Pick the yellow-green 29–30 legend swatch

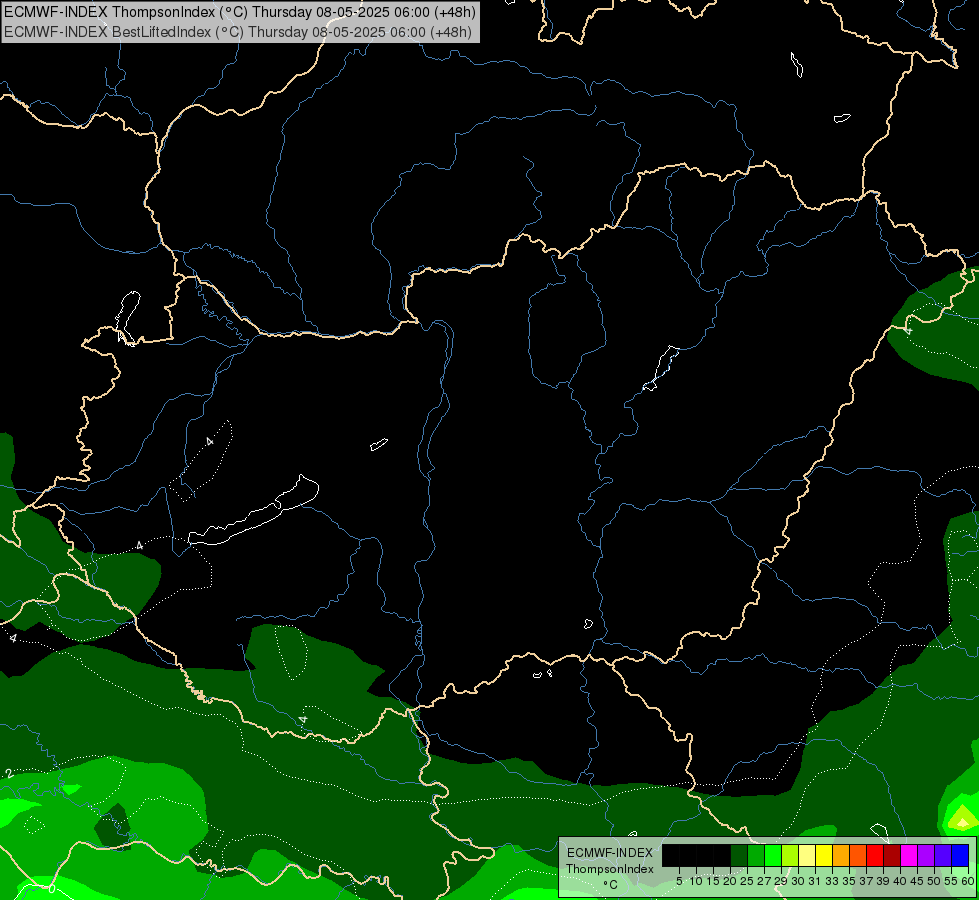pos(790,855)
